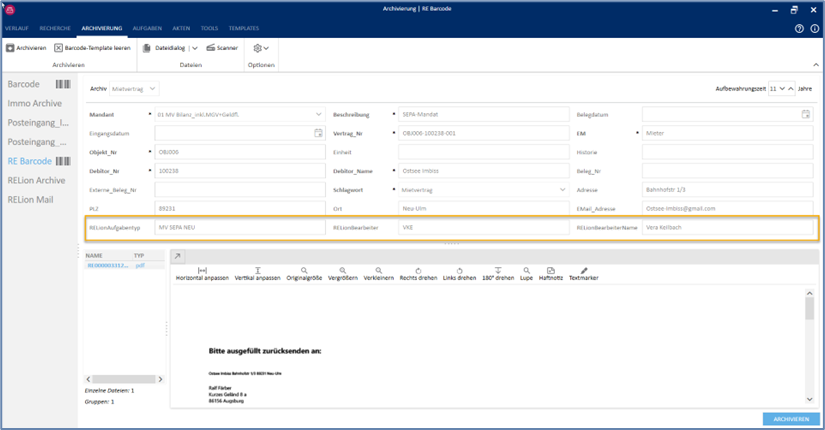Open the Belegdatum calendar picker
The image size is (825, 430).
(x=806, y=114)
